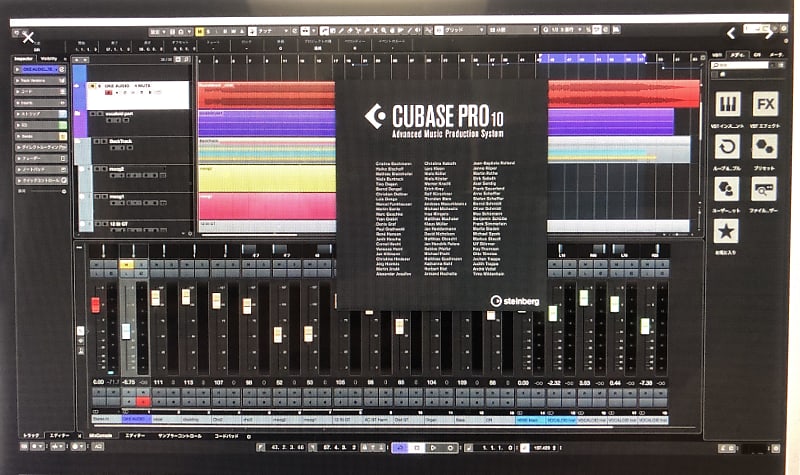This screenshot has height=475, width=800.
Task: Select the Play speaker tool
Action: pos(417,31)
